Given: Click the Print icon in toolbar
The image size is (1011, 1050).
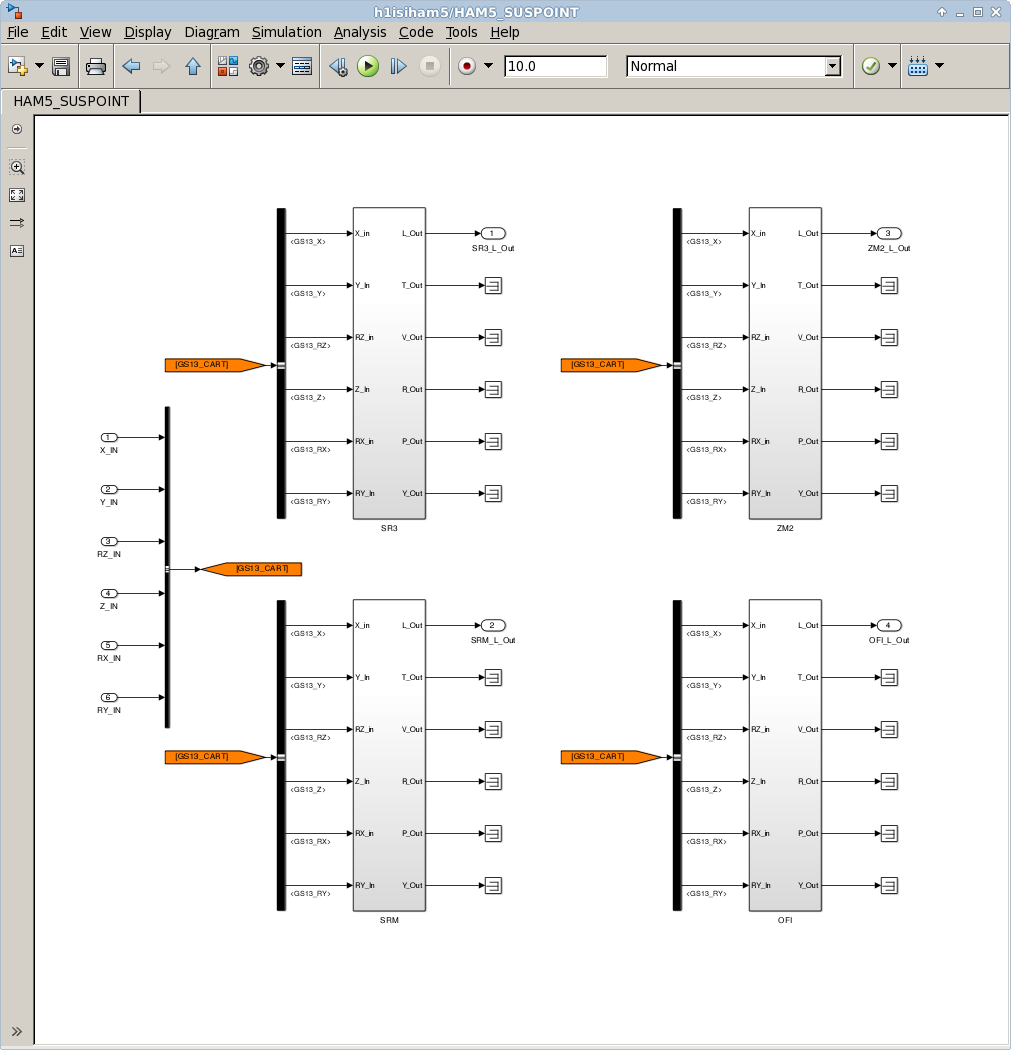Looking at the screenshot, I should (96, 66).
